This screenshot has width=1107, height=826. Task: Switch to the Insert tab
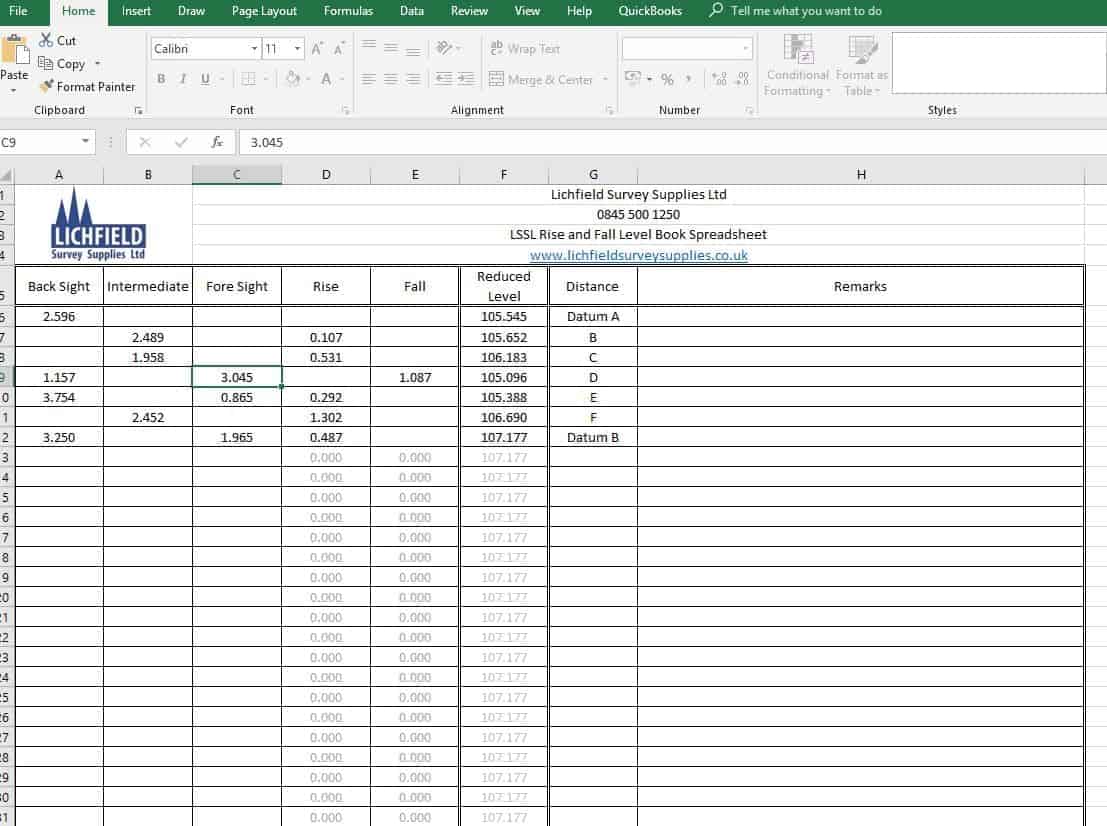coord(136,11)
